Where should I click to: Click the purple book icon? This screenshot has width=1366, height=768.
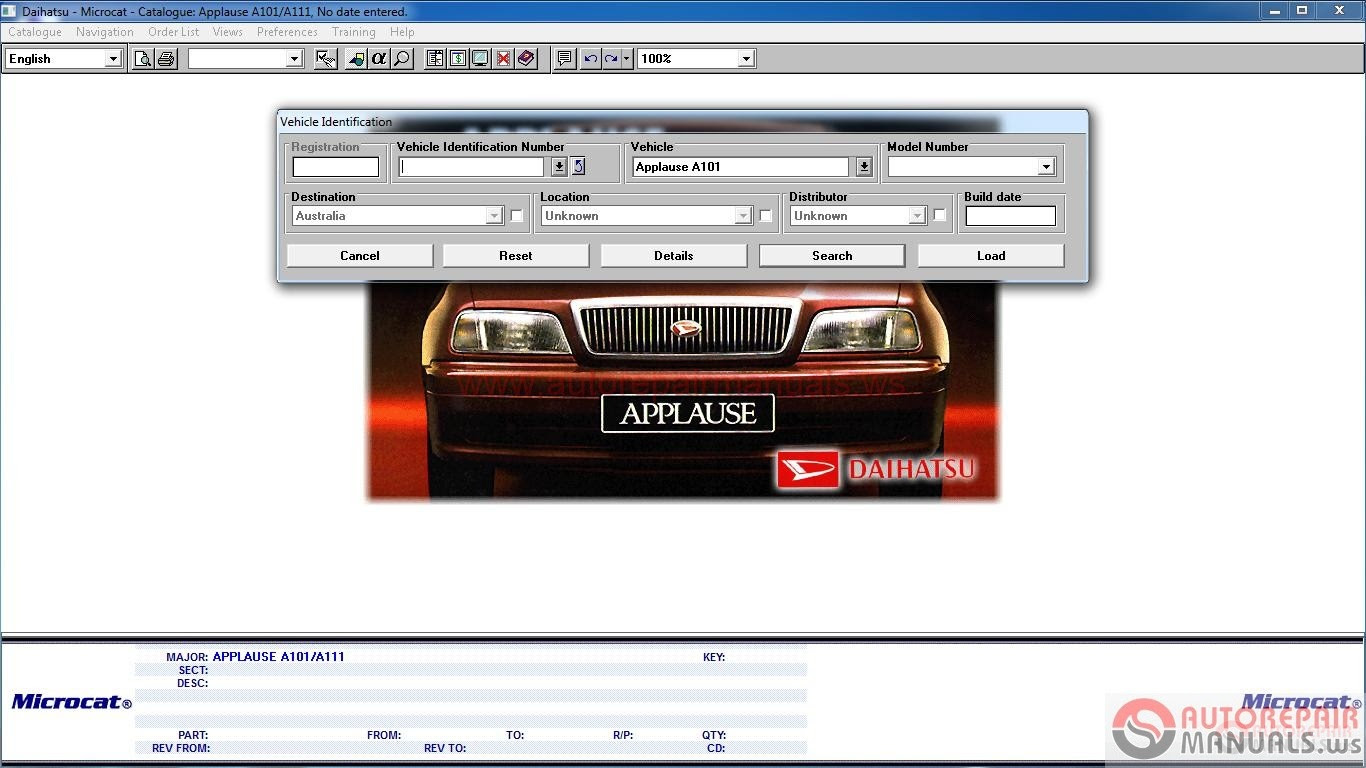point(527,59)
